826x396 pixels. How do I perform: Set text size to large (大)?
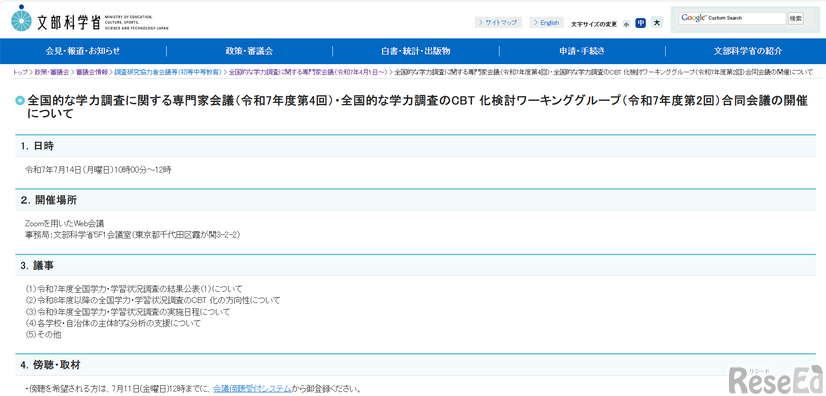(656, 23)
